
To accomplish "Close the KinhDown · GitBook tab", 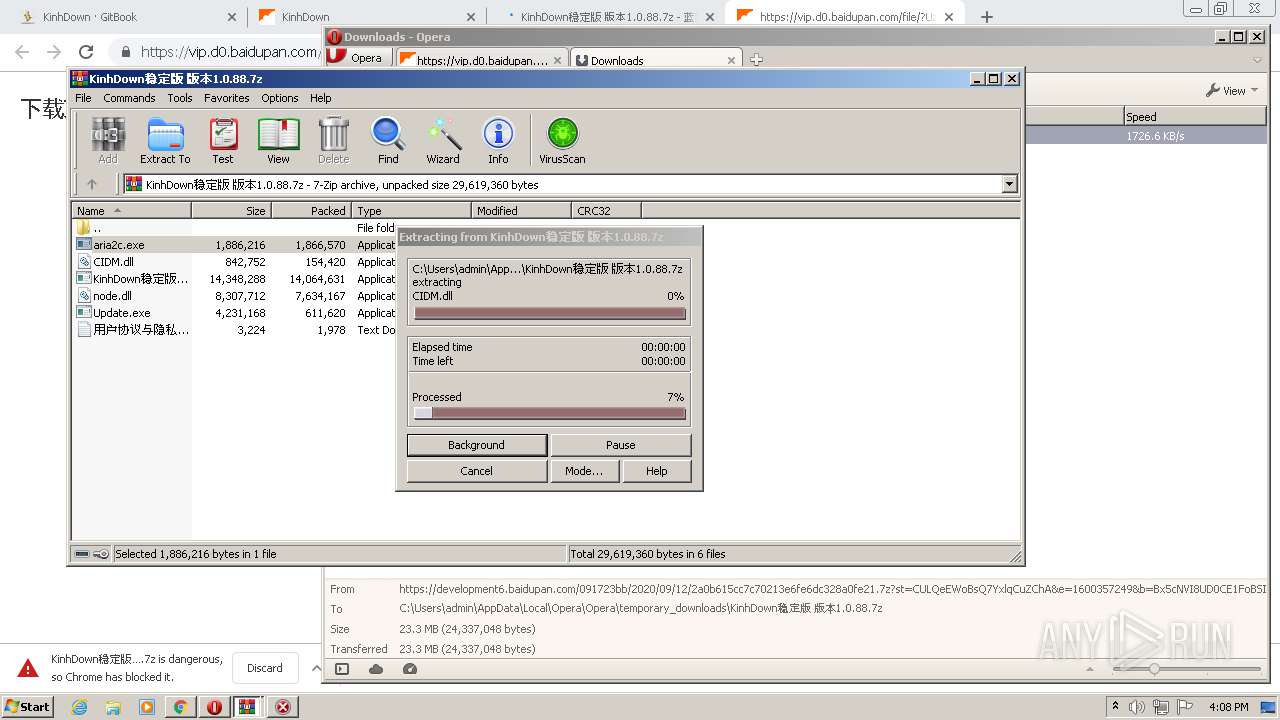I will tap(232, 17).
